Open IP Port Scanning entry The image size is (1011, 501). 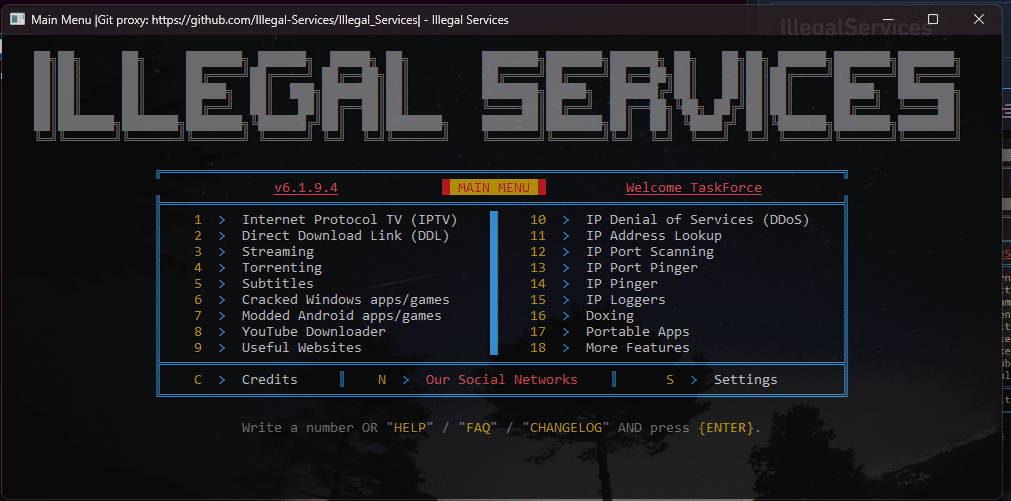tap(650, 251)
